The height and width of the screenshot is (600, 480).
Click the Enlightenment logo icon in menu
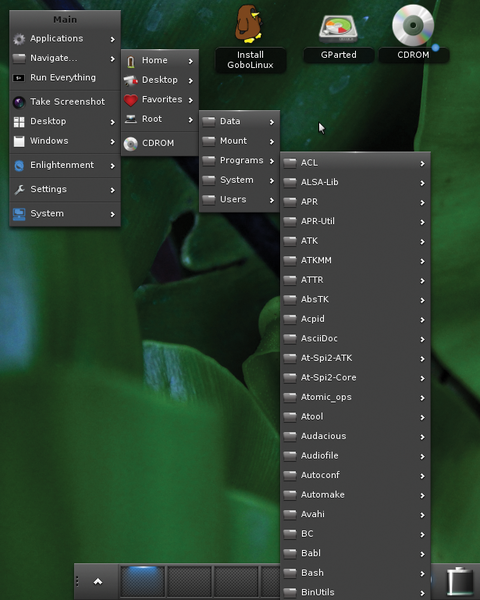pyautogui.click(x=19, y=165)
